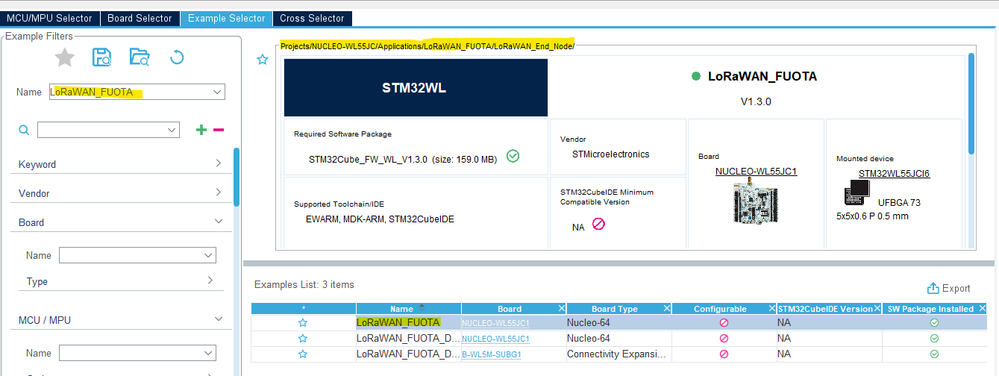Remove the Configurable column via X

tap(771, 308)
